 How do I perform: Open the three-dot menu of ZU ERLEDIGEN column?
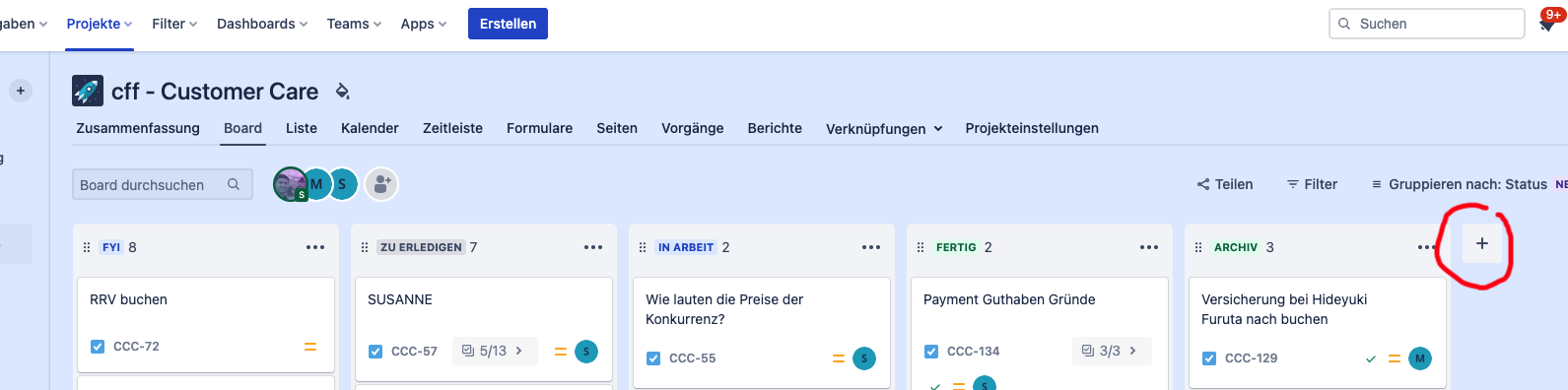click(593, 247)
